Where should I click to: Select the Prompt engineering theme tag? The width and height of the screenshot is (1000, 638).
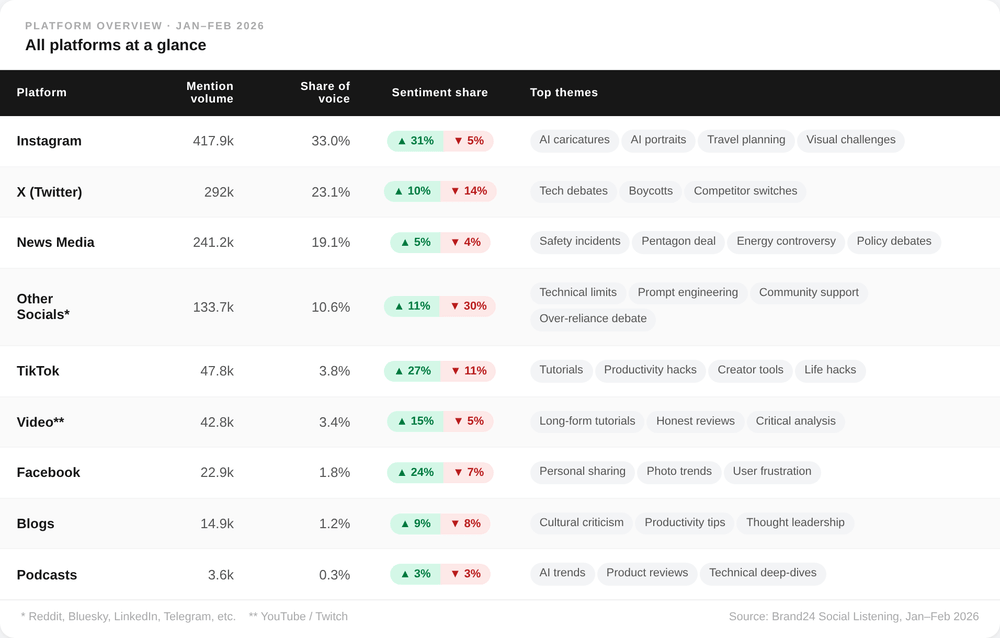pyautogui.click(x=687, y=292)
